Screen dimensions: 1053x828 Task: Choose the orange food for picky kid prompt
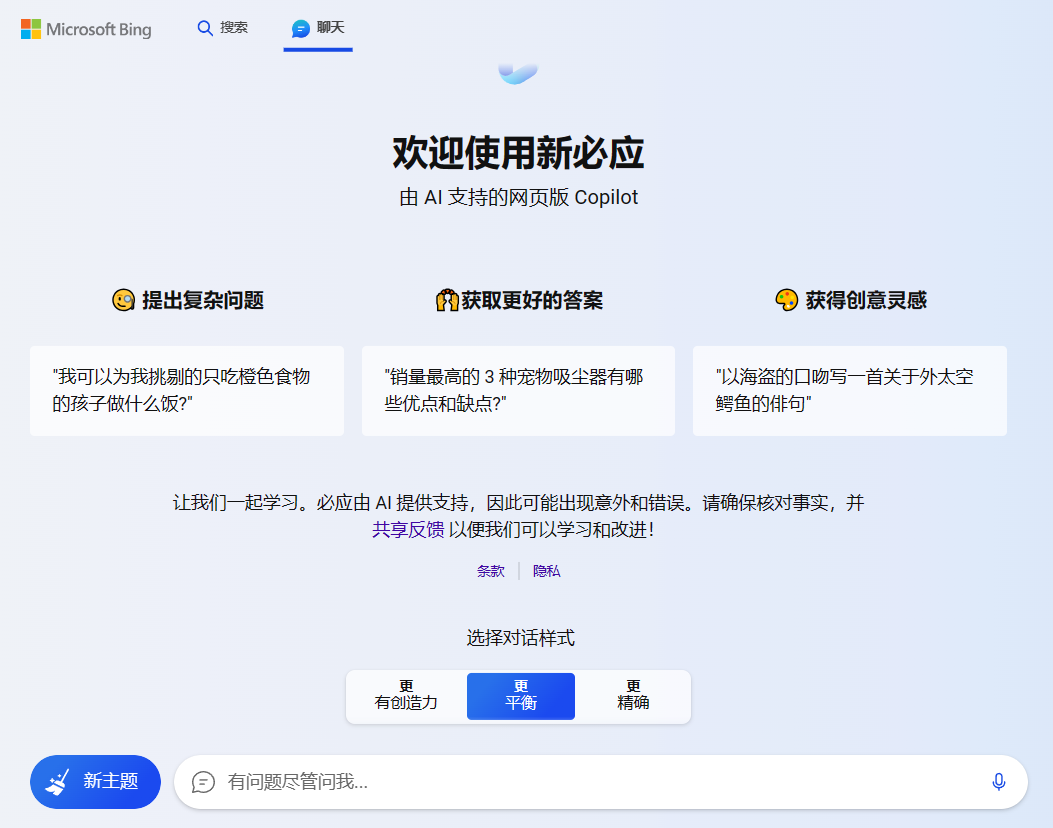(187, 391)
